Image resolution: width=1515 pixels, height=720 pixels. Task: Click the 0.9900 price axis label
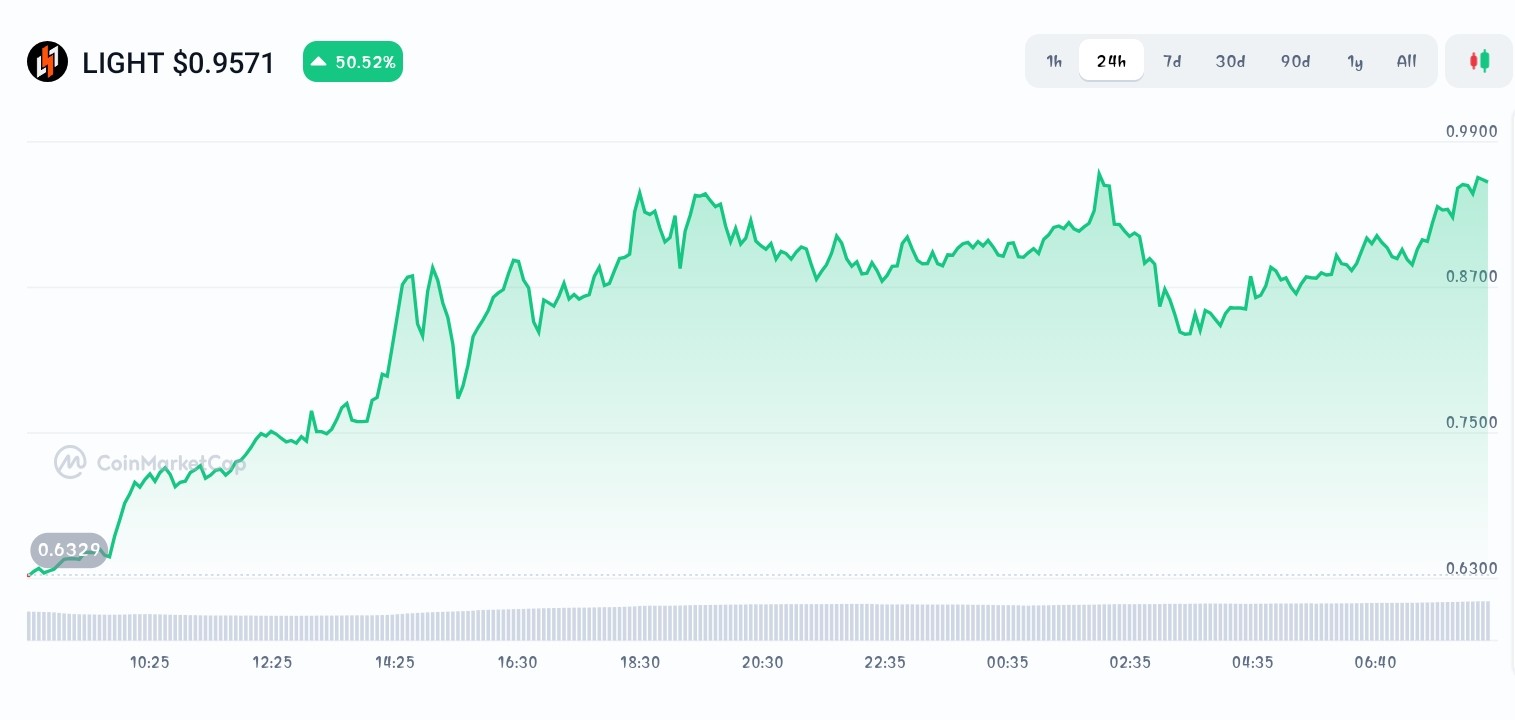[1471, 131]
